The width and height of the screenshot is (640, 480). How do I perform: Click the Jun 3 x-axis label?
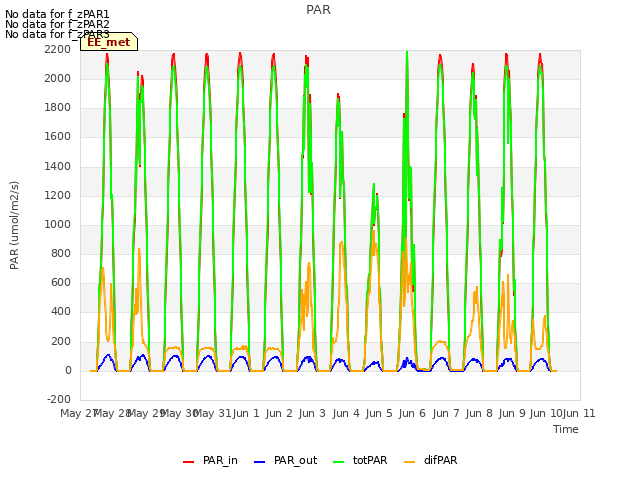pyautogui.click(x=312, y=413)
